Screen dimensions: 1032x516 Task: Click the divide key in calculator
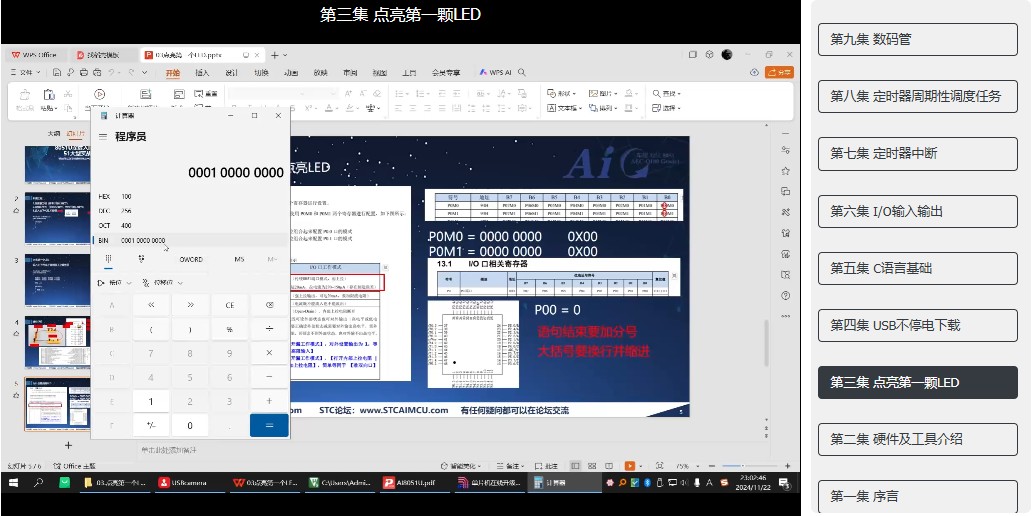click(269, 328)
